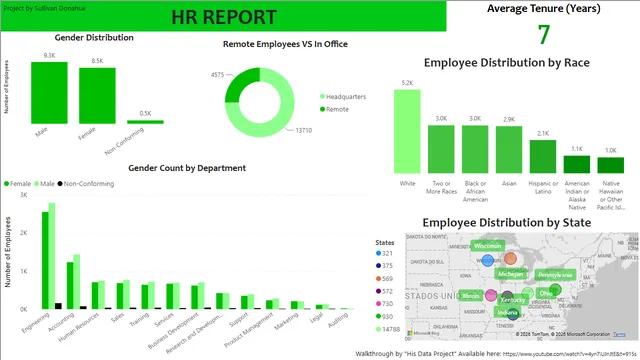This screenshot has width=640, height=360.
Task: Click the orange bubble on the map
Action: click(x=510, y=258)
